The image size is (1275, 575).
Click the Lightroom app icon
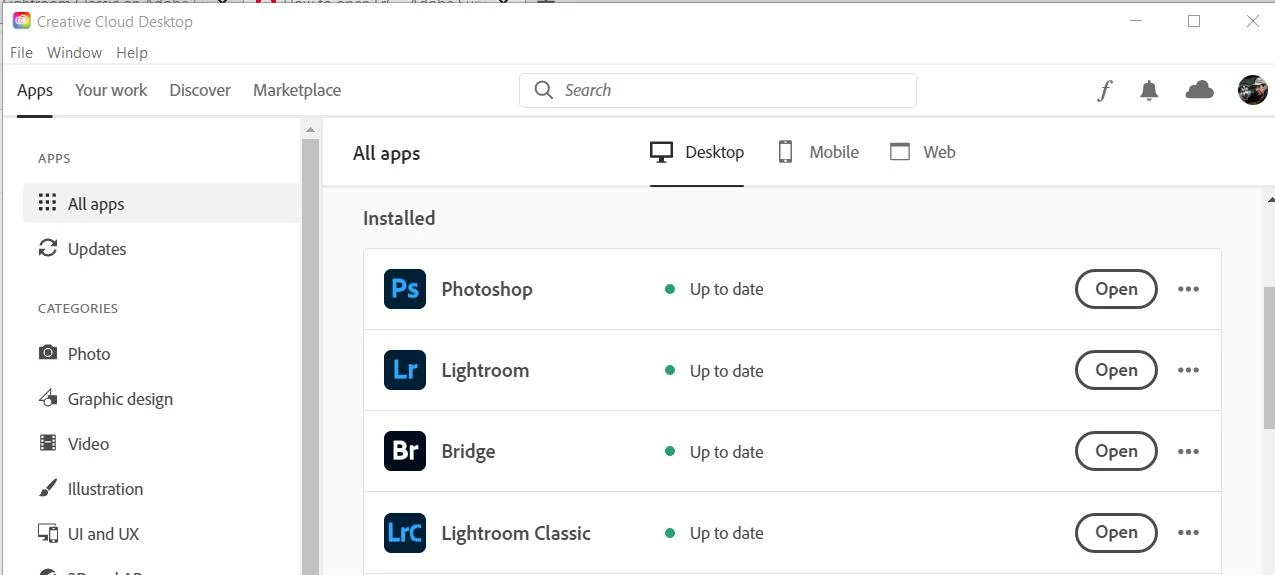coord(405,370)
